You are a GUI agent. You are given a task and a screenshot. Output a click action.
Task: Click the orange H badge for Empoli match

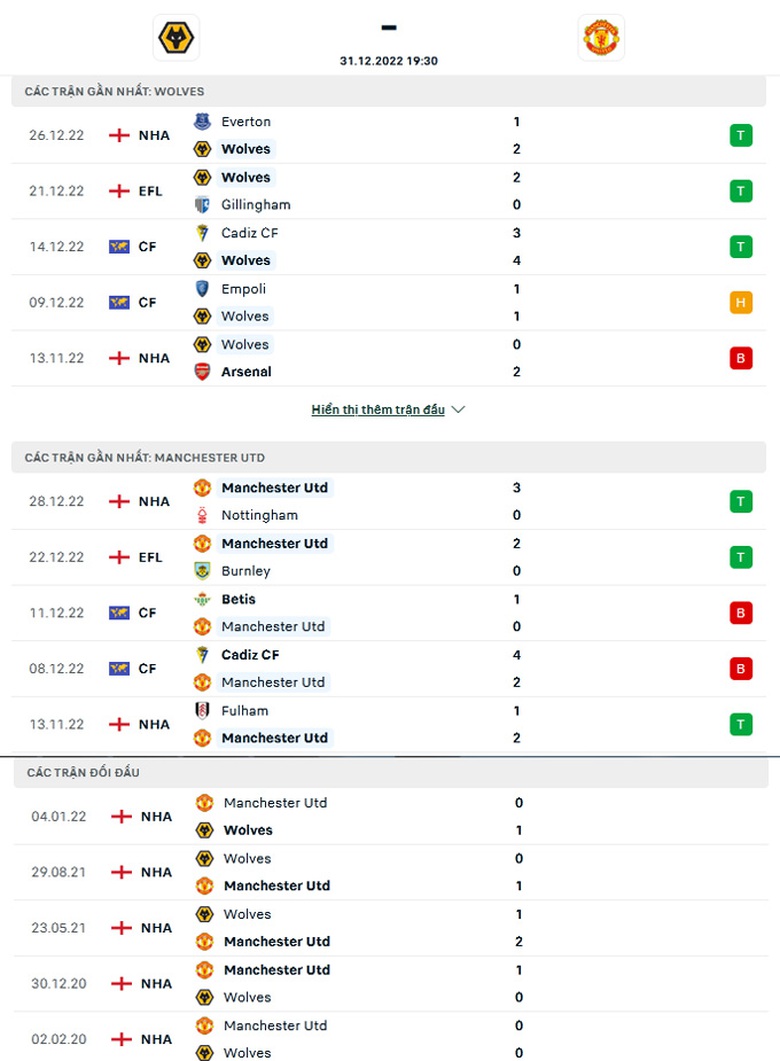741,302
